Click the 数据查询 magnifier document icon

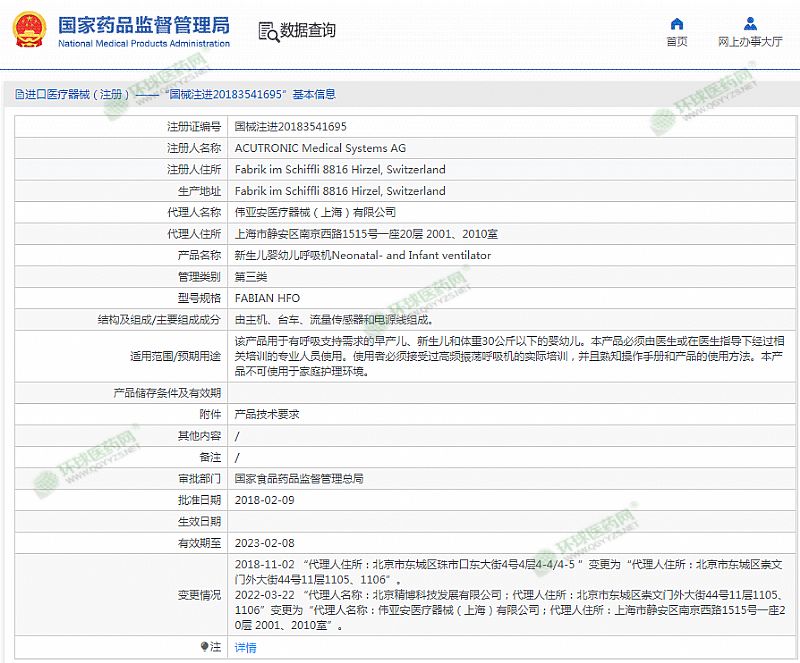[267, 30]
